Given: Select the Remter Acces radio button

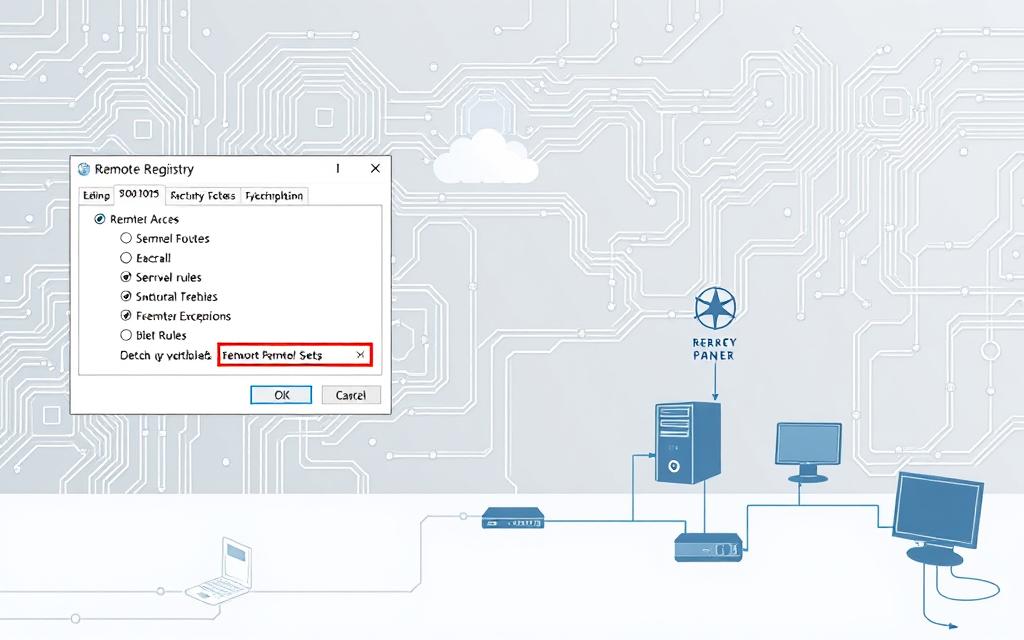Looking at the screenshot, I should (99, 219).
